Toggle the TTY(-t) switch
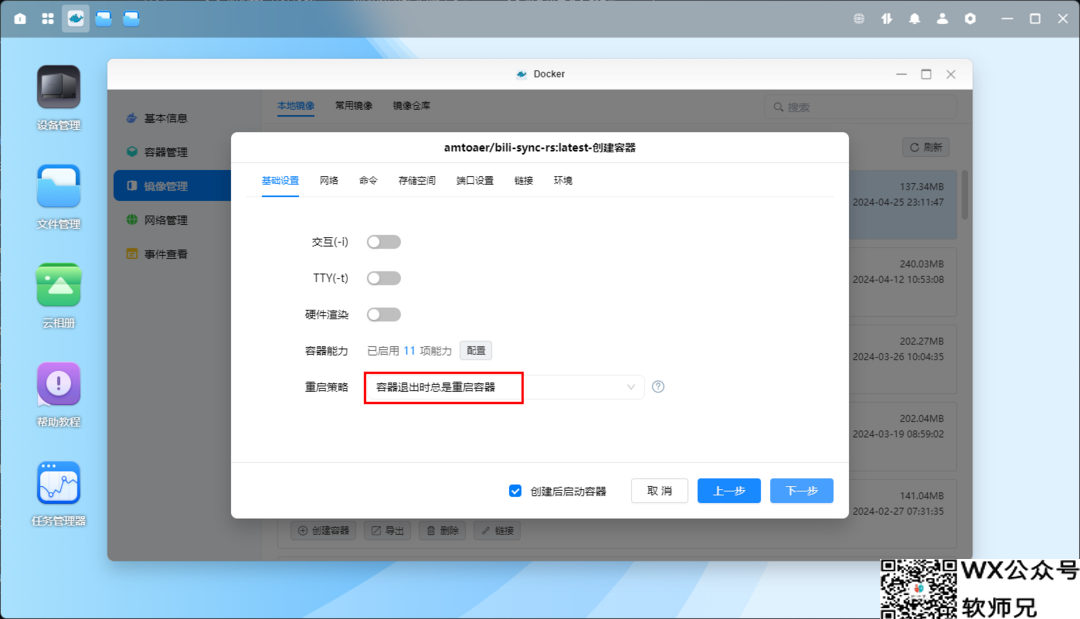Viewport: 1080px width, 619px height. (x=384, y=278)
